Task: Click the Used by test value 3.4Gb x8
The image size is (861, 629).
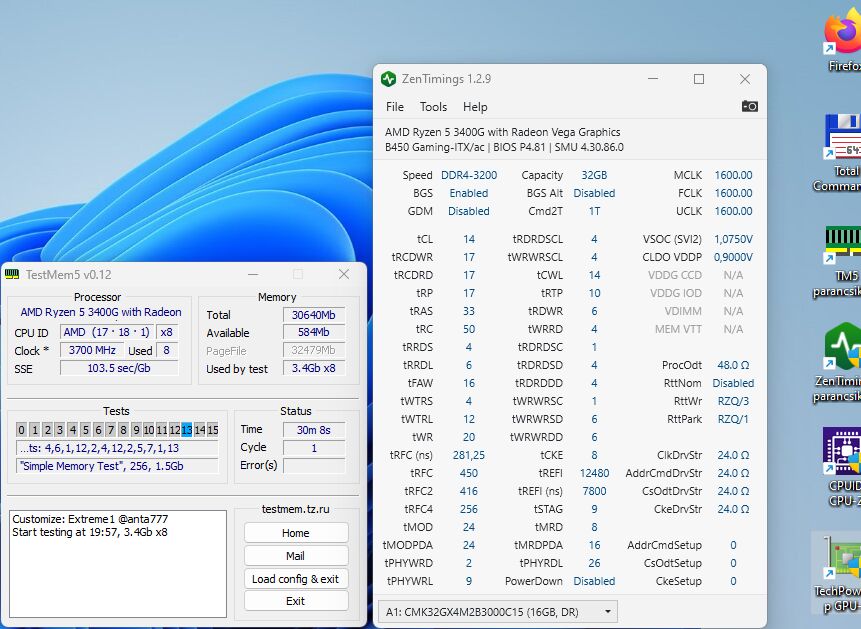Action: point(314,368)
